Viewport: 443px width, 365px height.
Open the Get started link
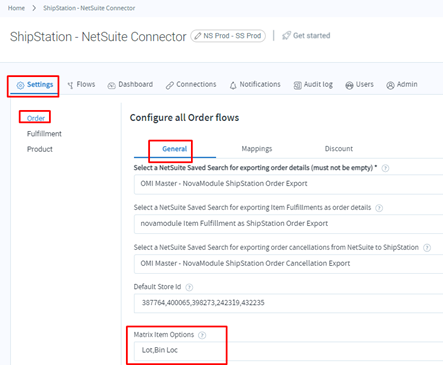click(306, 36)
